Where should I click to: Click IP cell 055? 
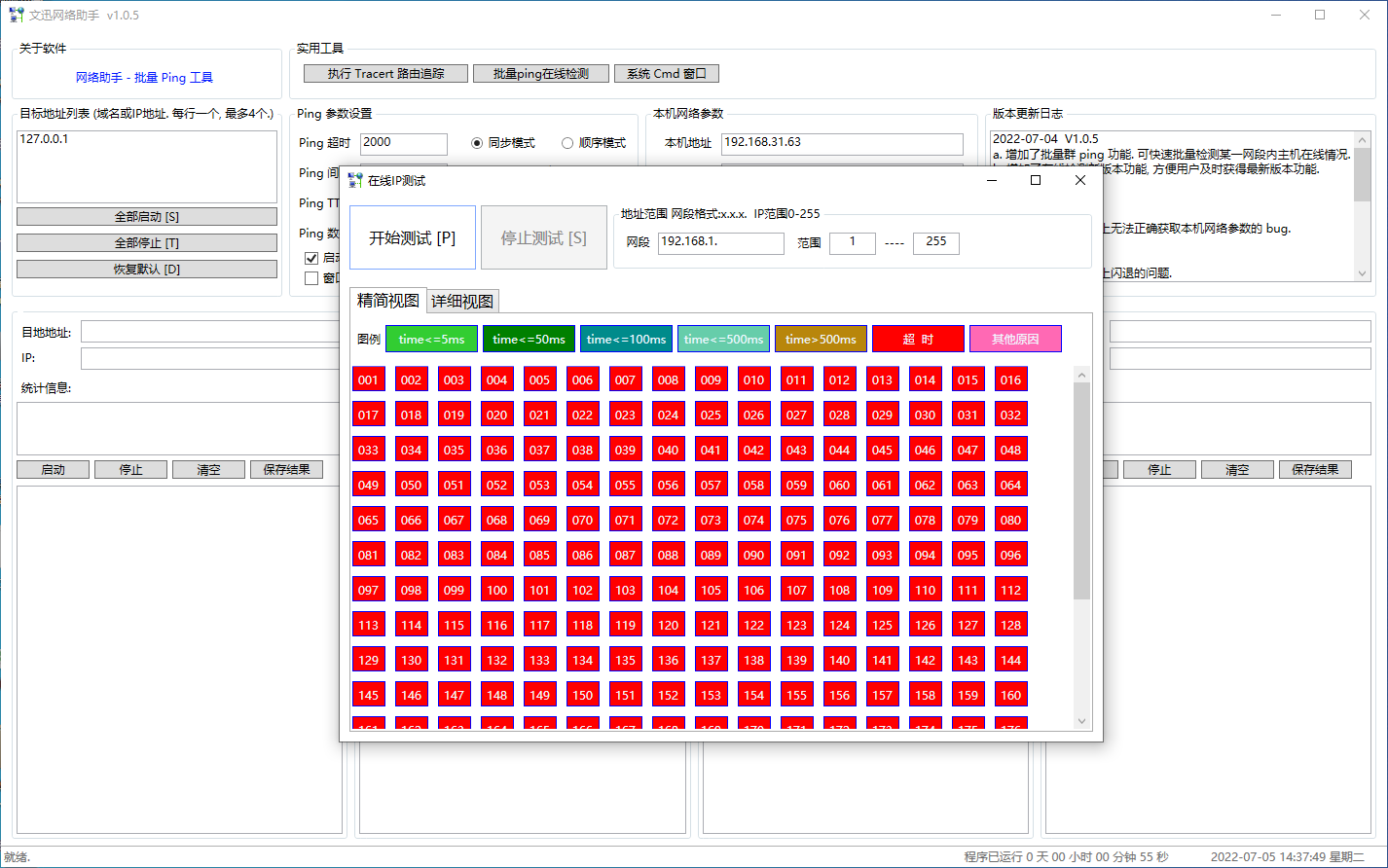pyautogui.click(x=626, y=485)
